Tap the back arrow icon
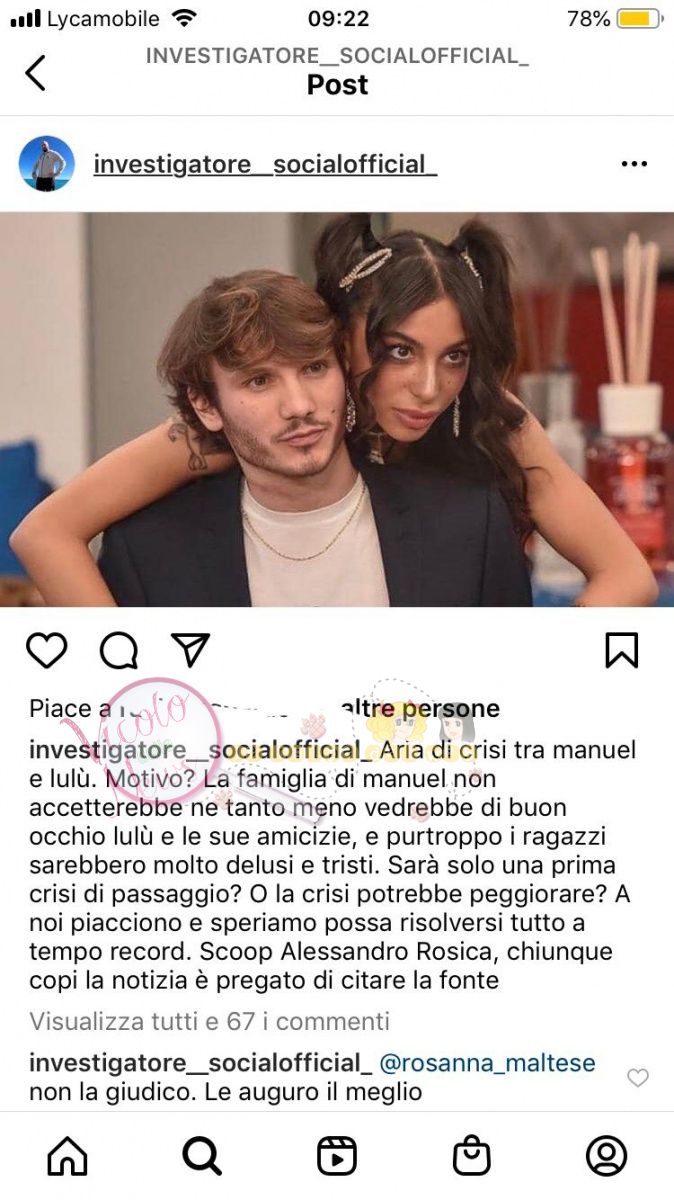 pyautogui.click(x=35, y=72)
